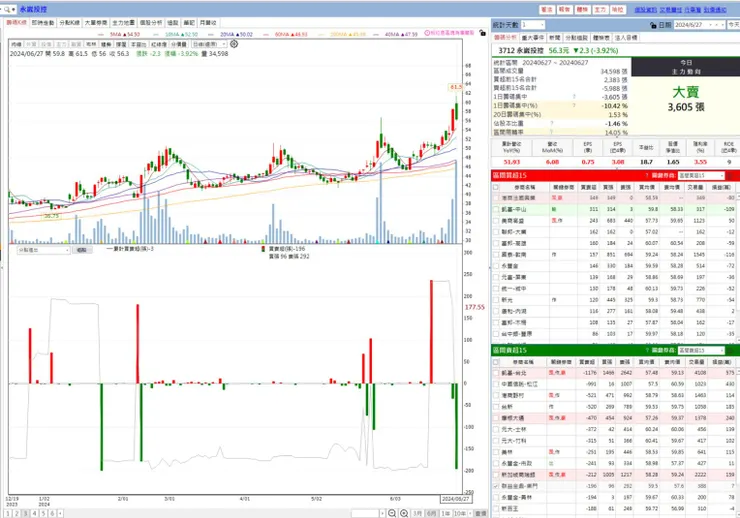Select the 3月 time range button

pyautogui.click(x=418, y=513)
